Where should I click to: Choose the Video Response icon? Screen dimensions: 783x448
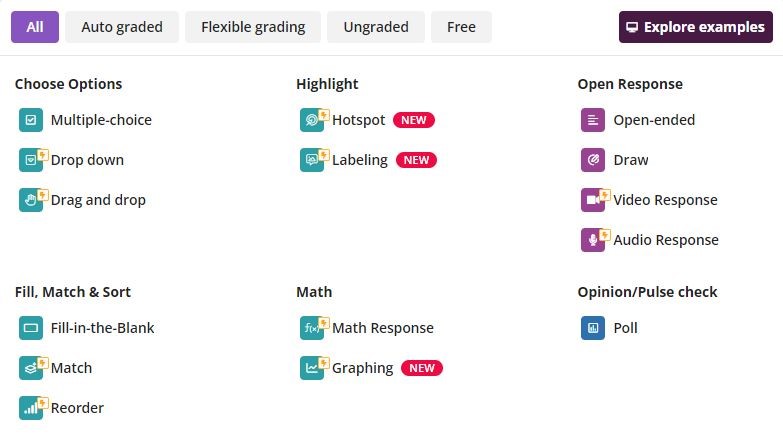click(x=593, y=200)
